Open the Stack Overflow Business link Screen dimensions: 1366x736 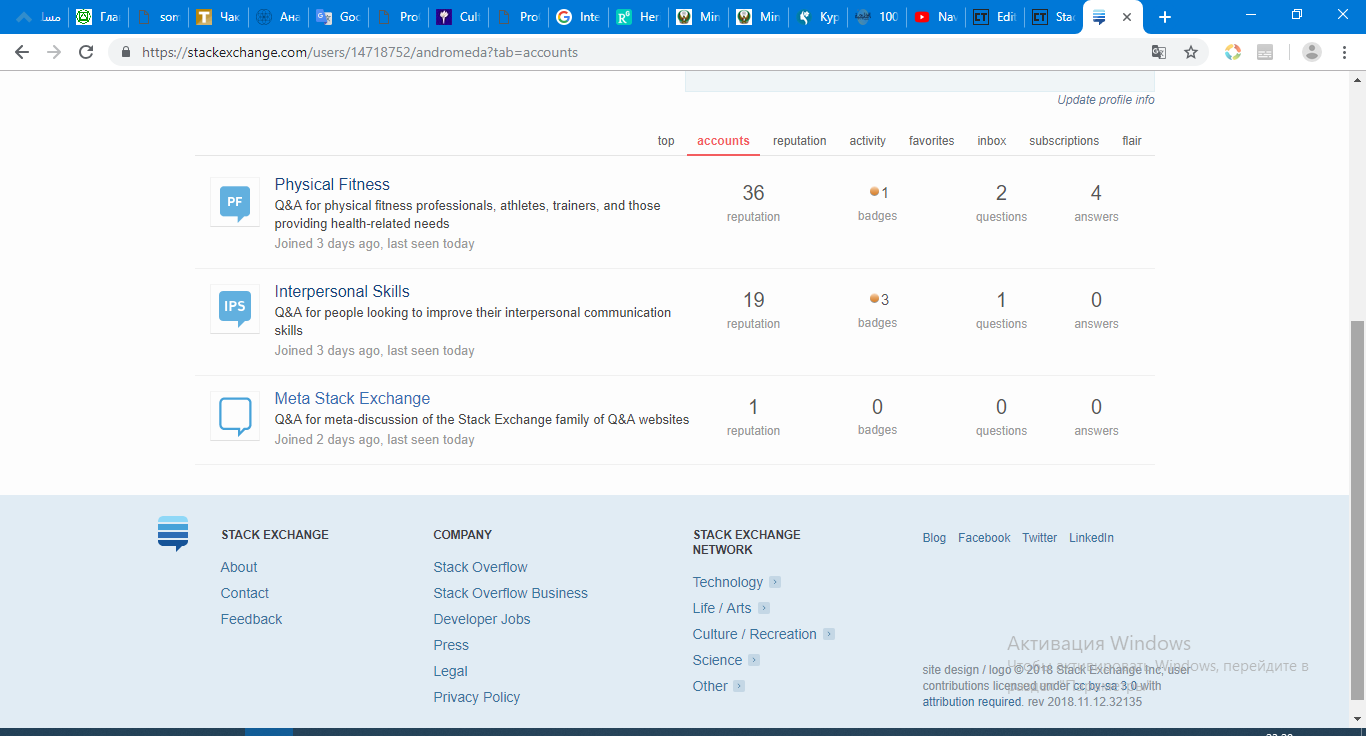point(510,593)
